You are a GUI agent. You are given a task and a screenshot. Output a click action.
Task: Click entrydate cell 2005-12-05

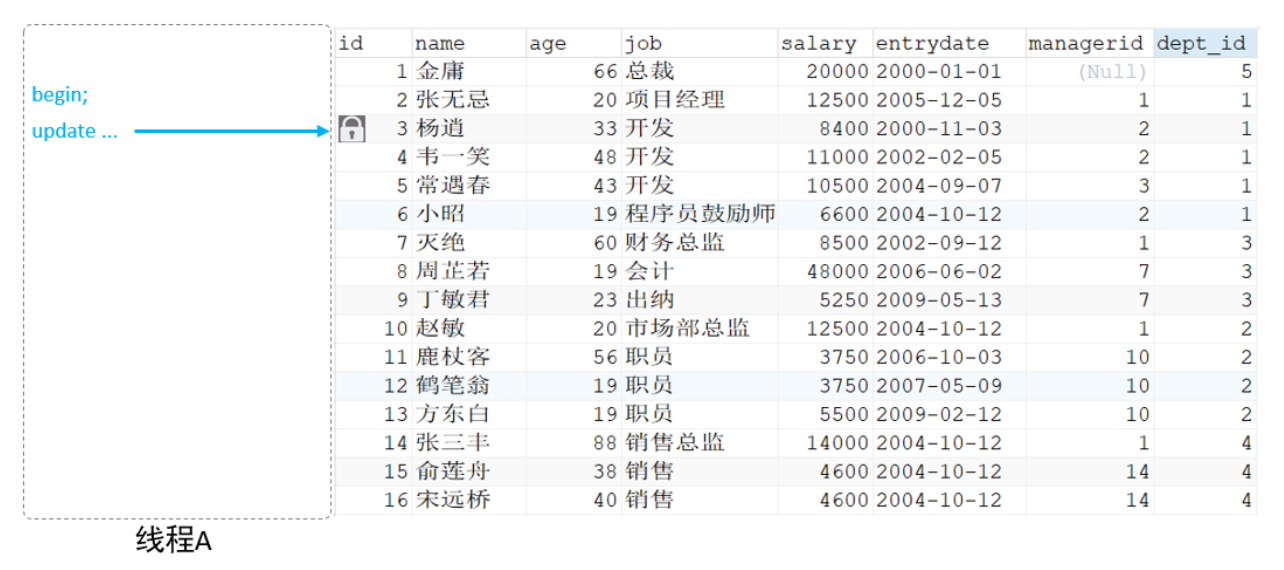938,100
